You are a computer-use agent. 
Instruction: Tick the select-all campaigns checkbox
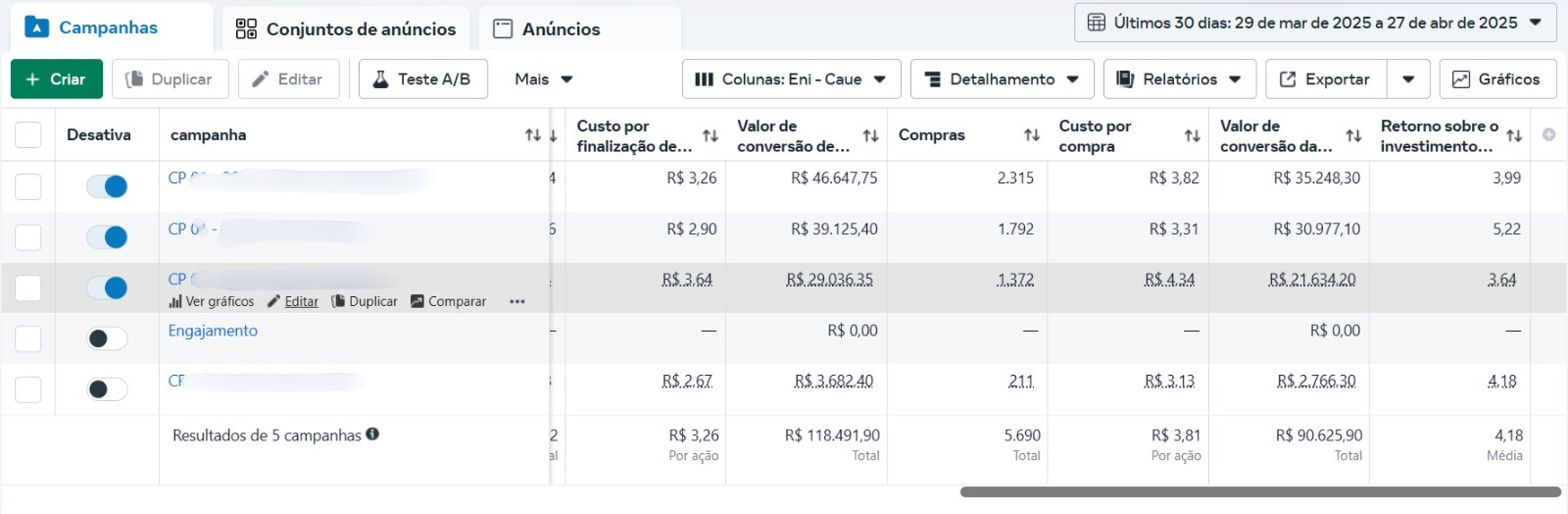[x=28, y=135]
